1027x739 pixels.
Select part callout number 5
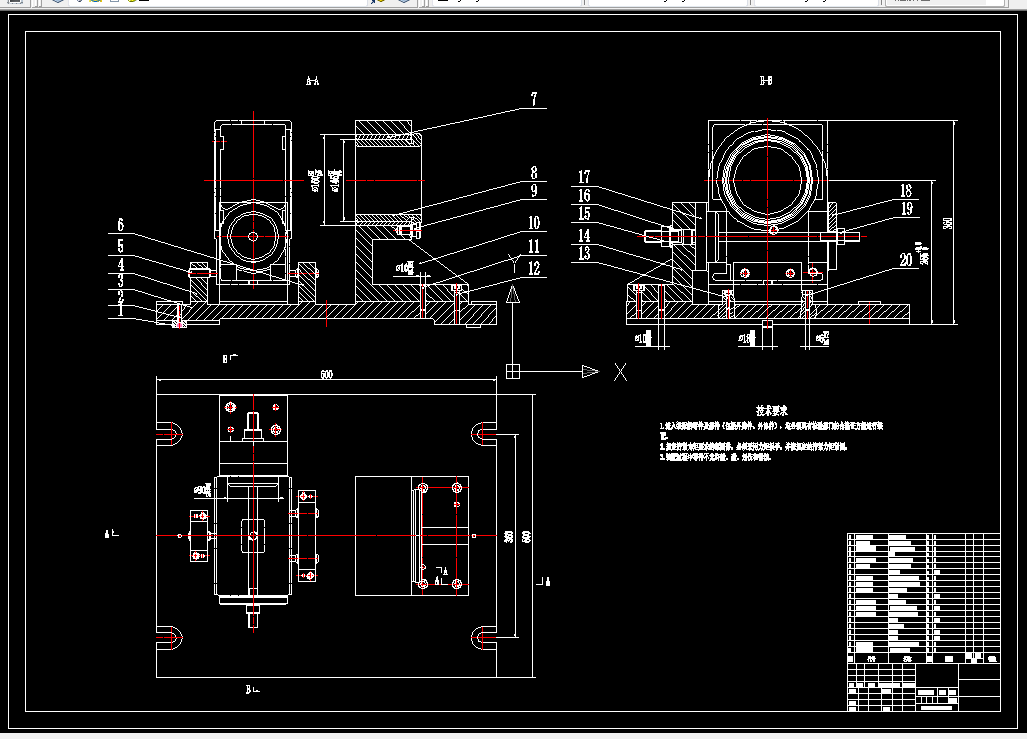pyautogui.click(x=121, y=246)
